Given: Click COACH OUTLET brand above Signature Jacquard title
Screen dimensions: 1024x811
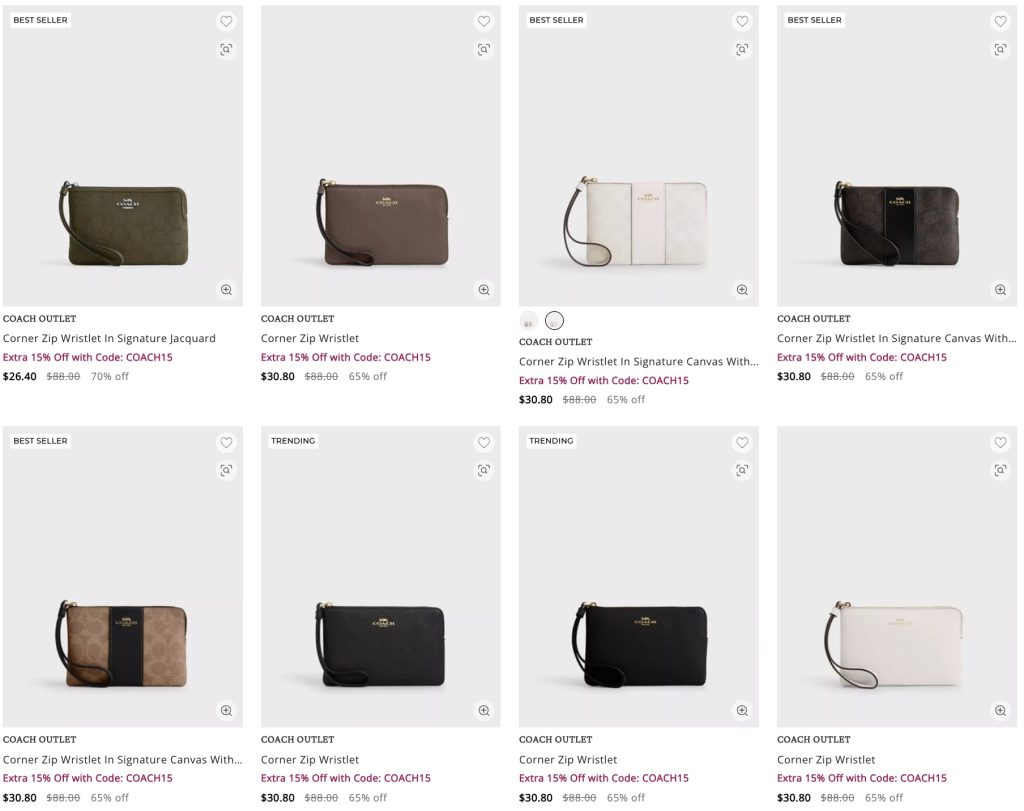Looking at the screenshot, I should click(39, 319).
